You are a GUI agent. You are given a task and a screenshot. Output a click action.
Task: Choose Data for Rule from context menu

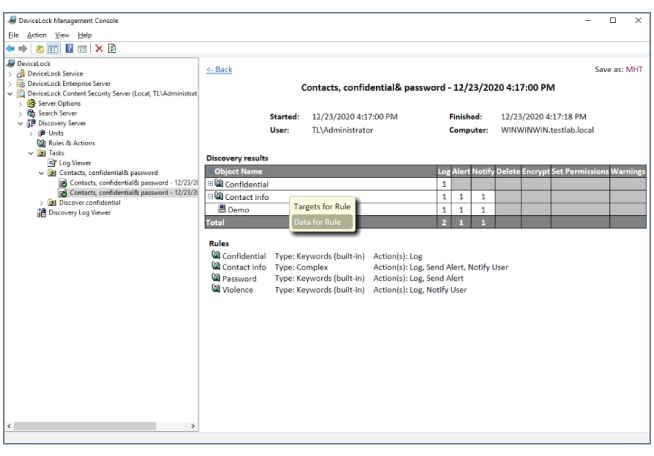317,221
